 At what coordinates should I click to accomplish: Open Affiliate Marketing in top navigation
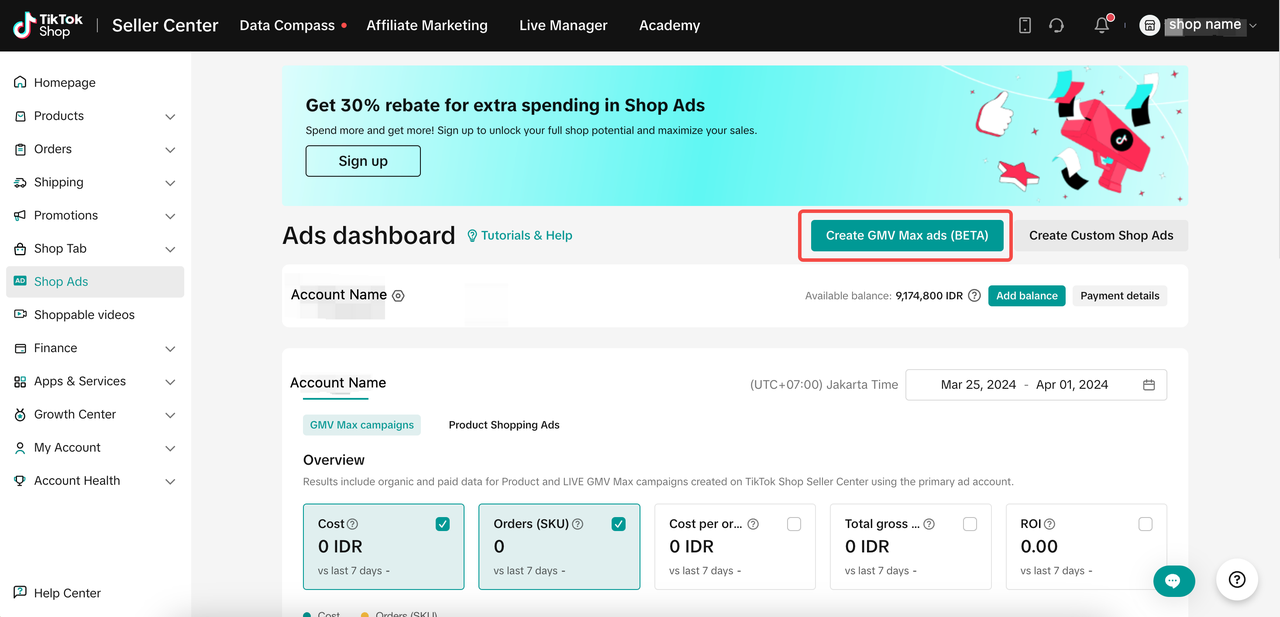[x=427, y=25]
